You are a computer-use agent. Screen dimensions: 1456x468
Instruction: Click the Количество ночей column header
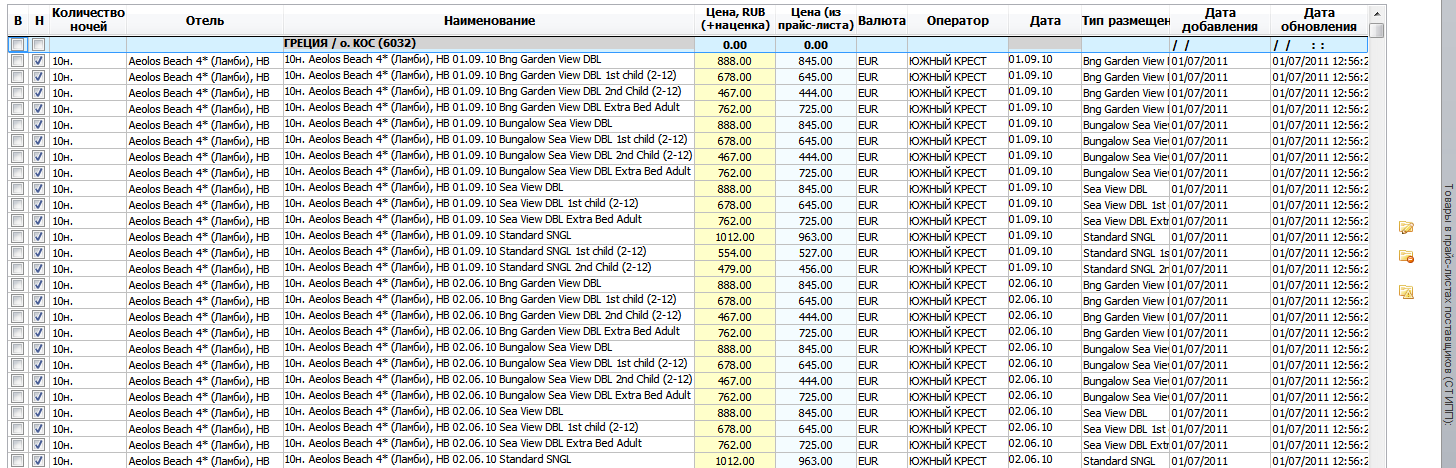tap(88, 21)
